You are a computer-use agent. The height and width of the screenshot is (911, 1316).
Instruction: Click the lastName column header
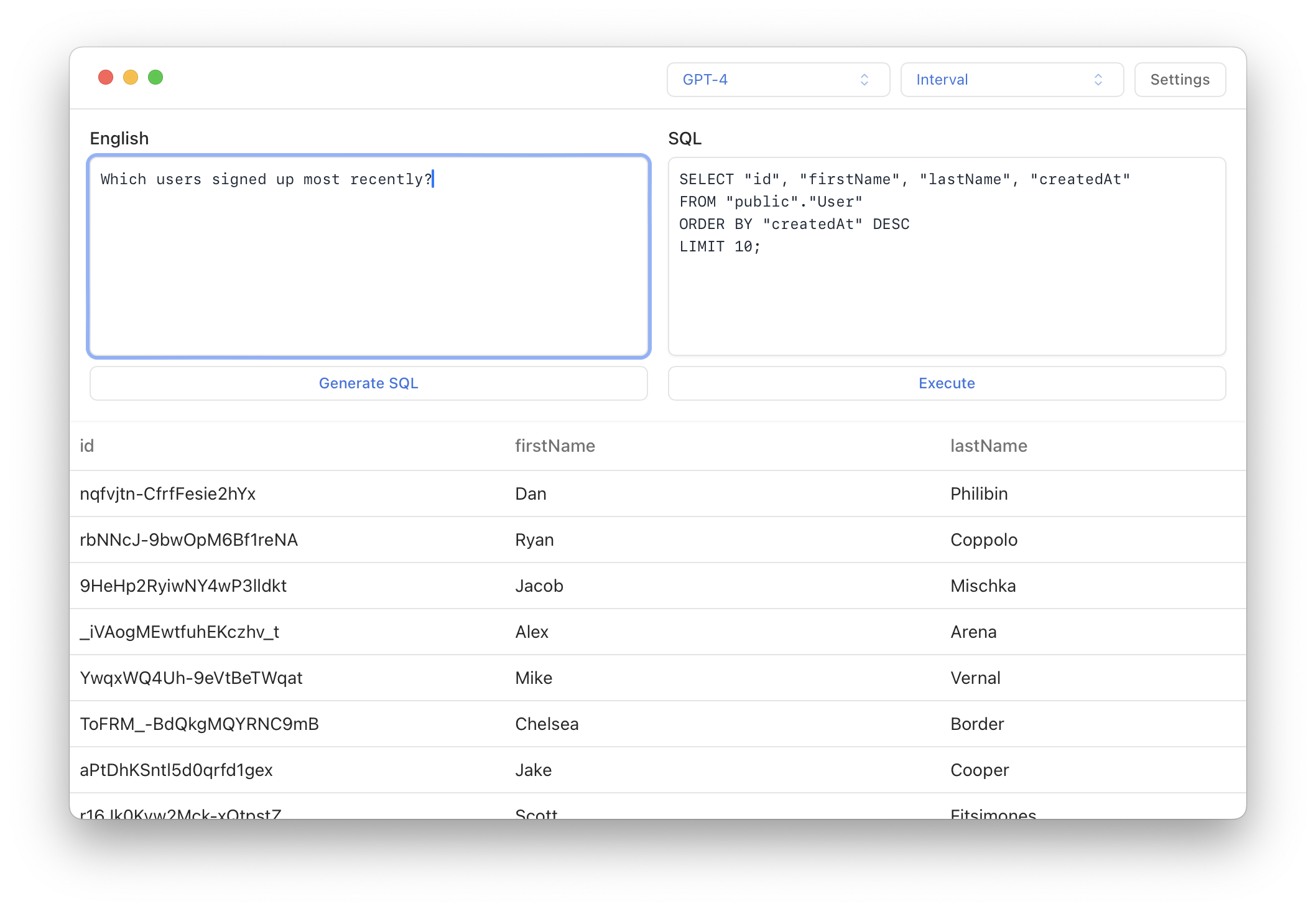pyautogui.click(x=988, y=446)
